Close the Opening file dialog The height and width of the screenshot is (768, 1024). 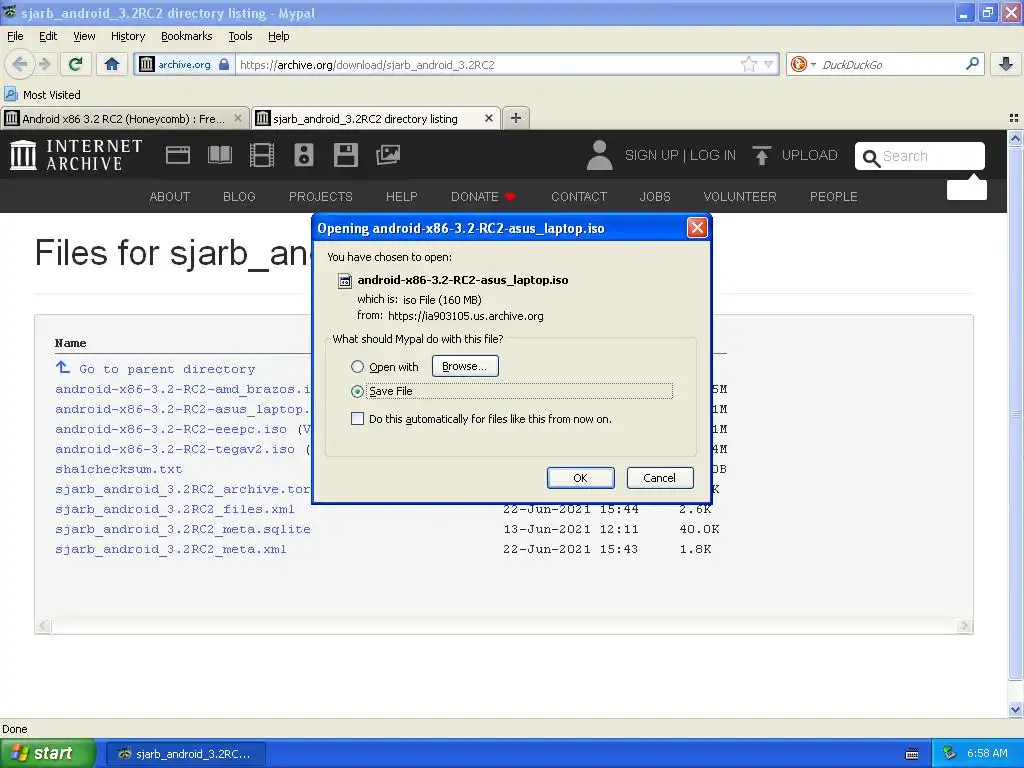[x=697, y=228]
